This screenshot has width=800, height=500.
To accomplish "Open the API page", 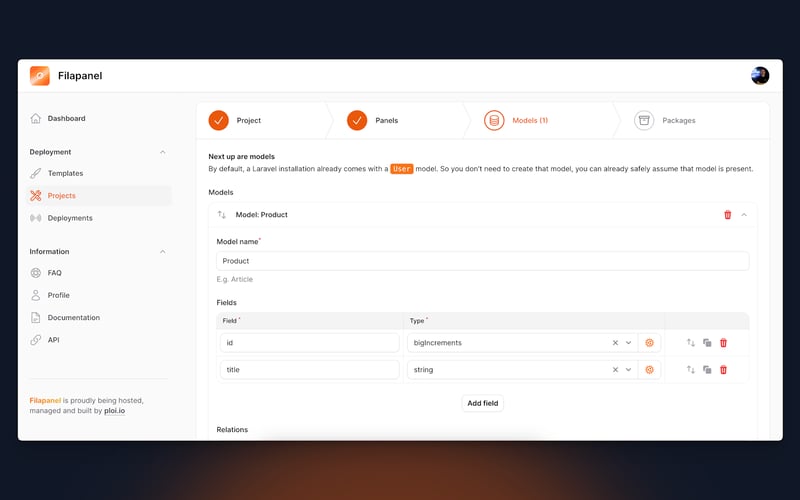I will click(x=54, y=340).
